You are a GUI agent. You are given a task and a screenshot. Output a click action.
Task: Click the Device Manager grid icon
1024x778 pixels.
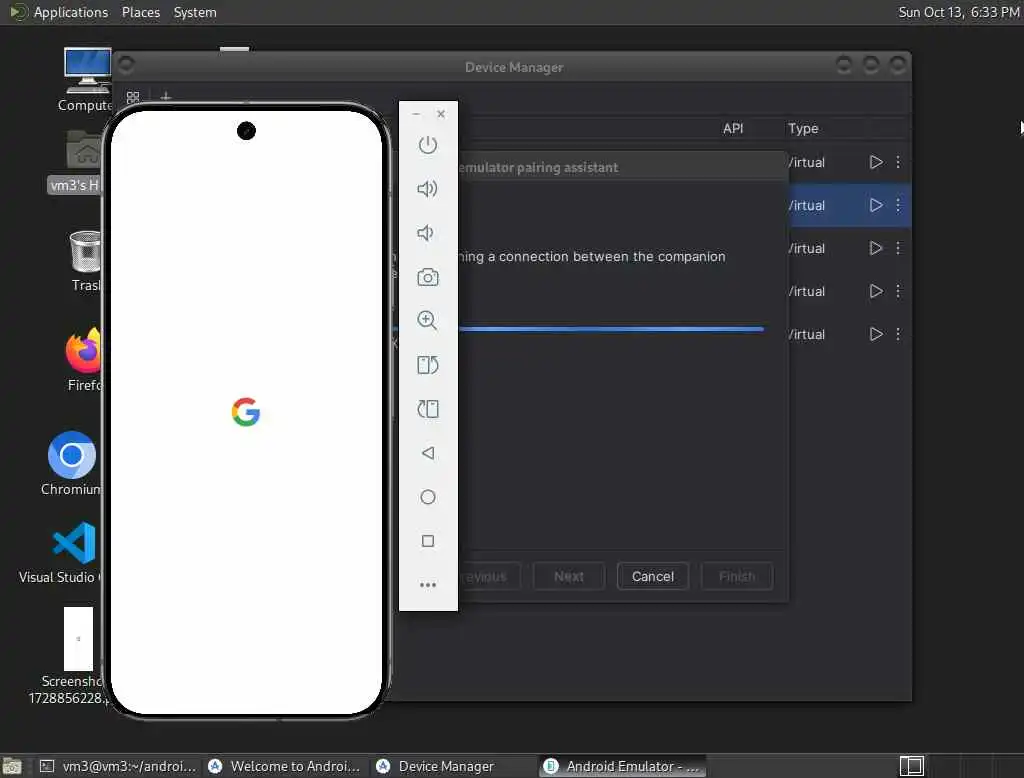coord(133,97)
